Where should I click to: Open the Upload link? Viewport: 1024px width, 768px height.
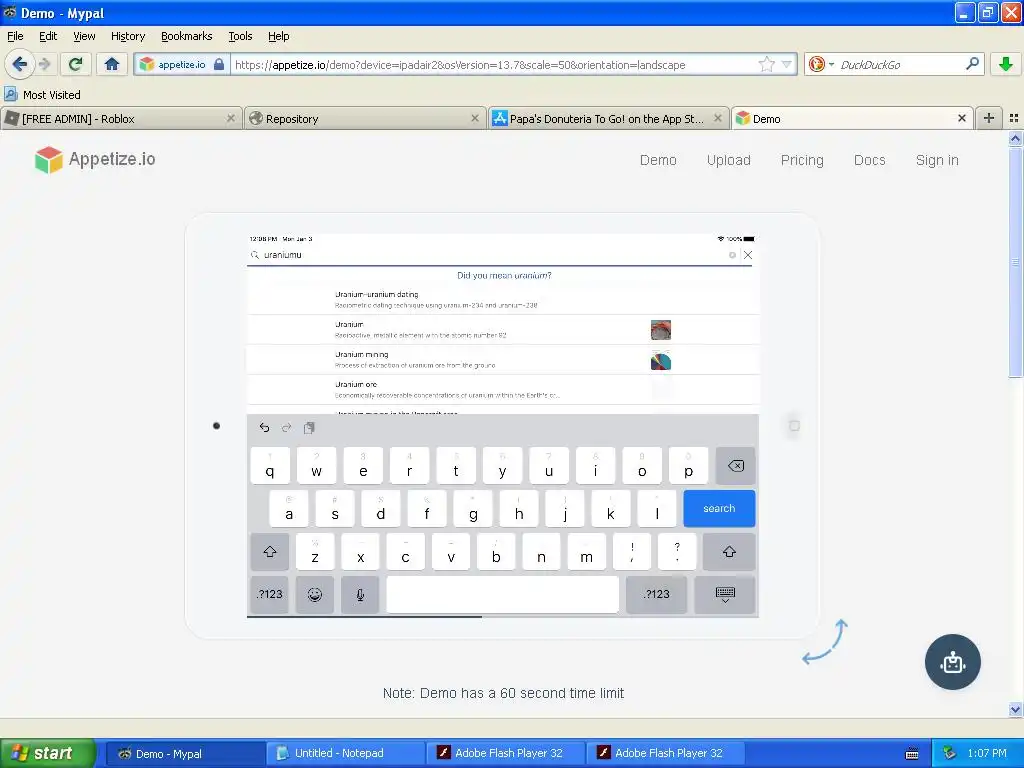point(728,160)
